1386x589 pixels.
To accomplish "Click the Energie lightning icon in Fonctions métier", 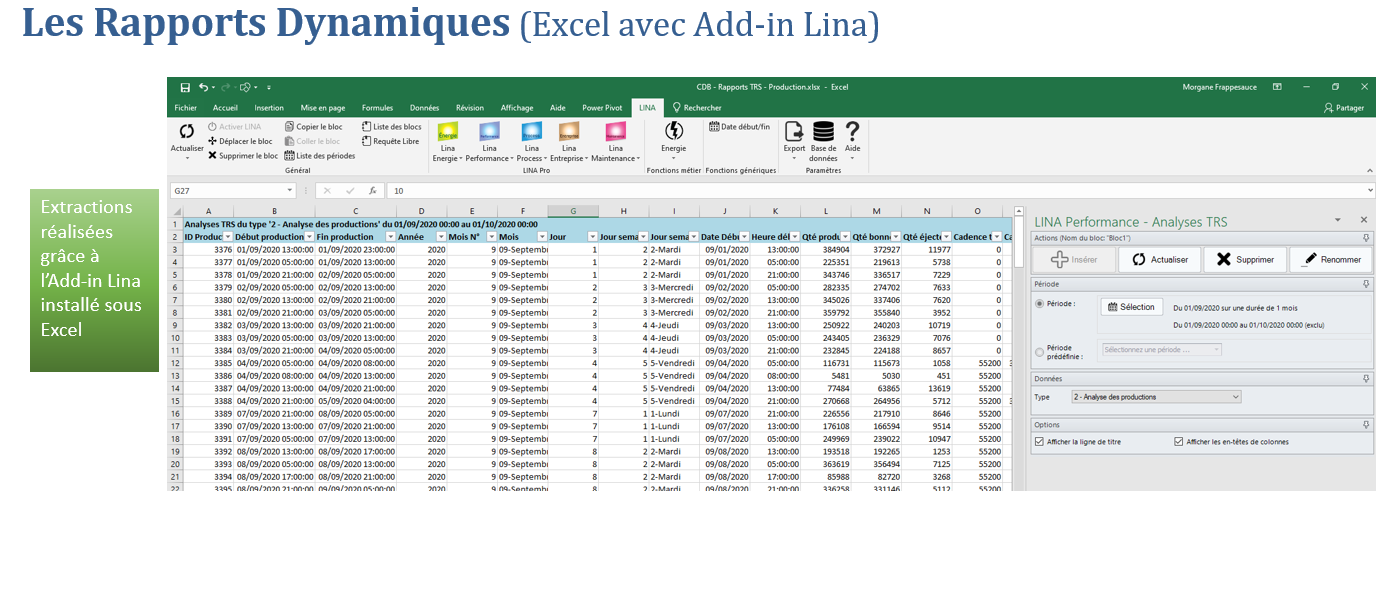I will (674, 131).
